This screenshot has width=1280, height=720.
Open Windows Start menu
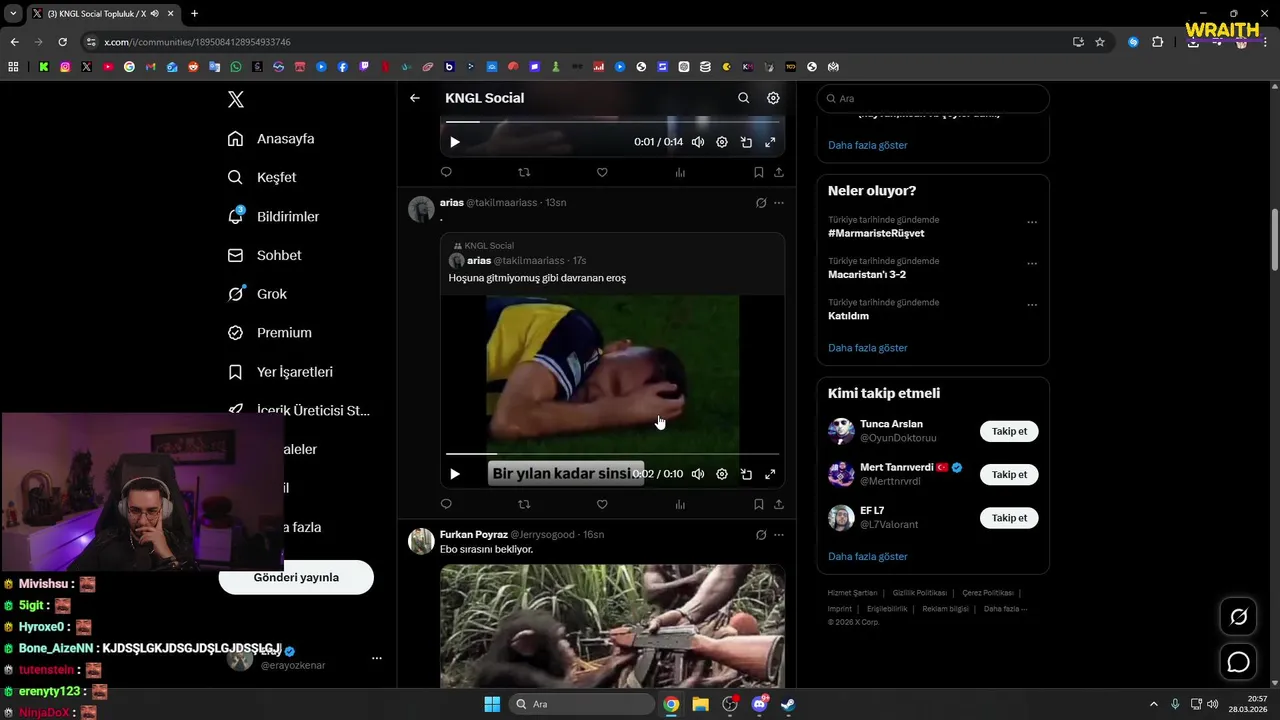point(492,704)
